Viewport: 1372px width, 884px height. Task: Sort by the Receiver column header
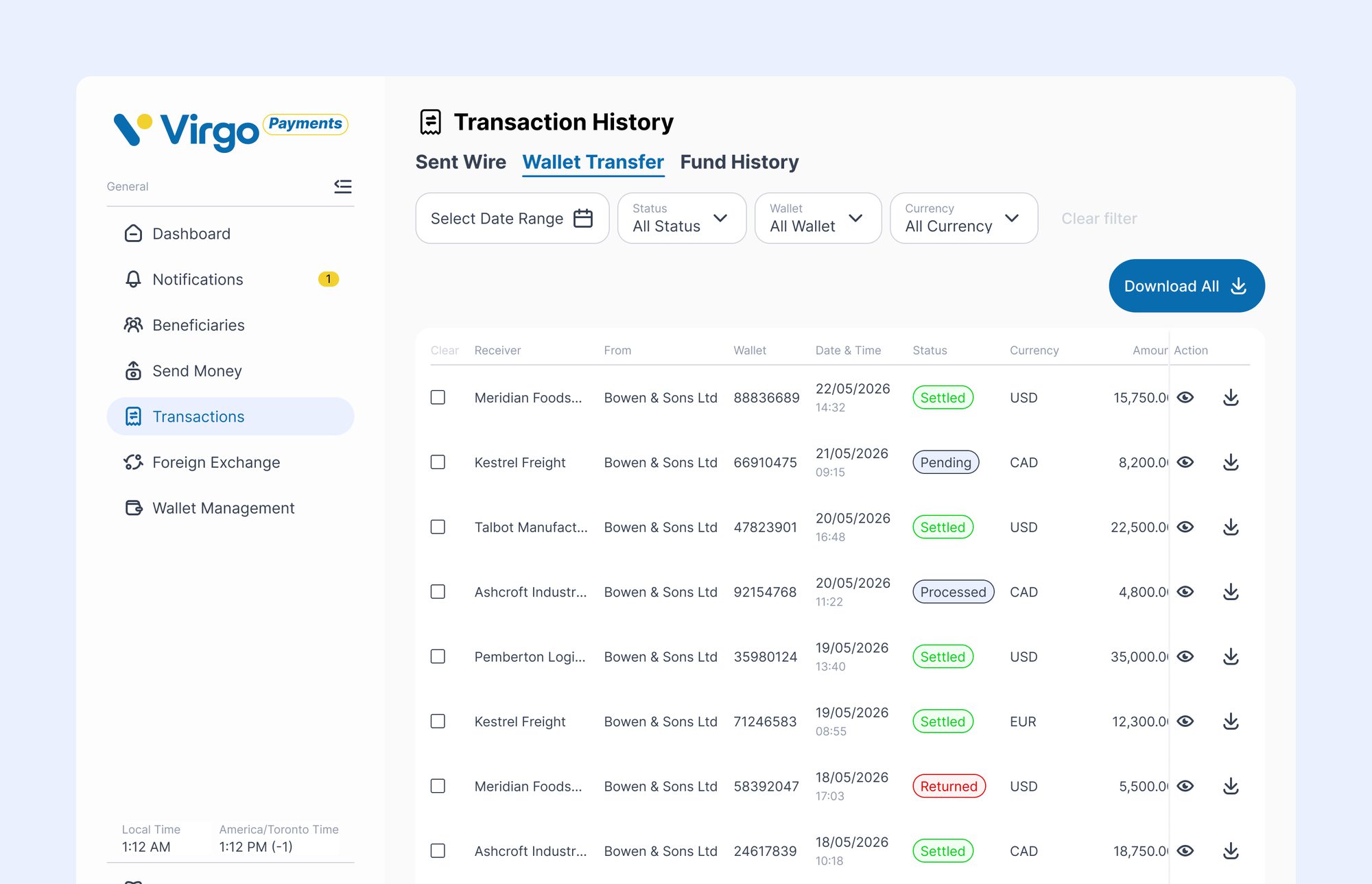tap(497, 350)
